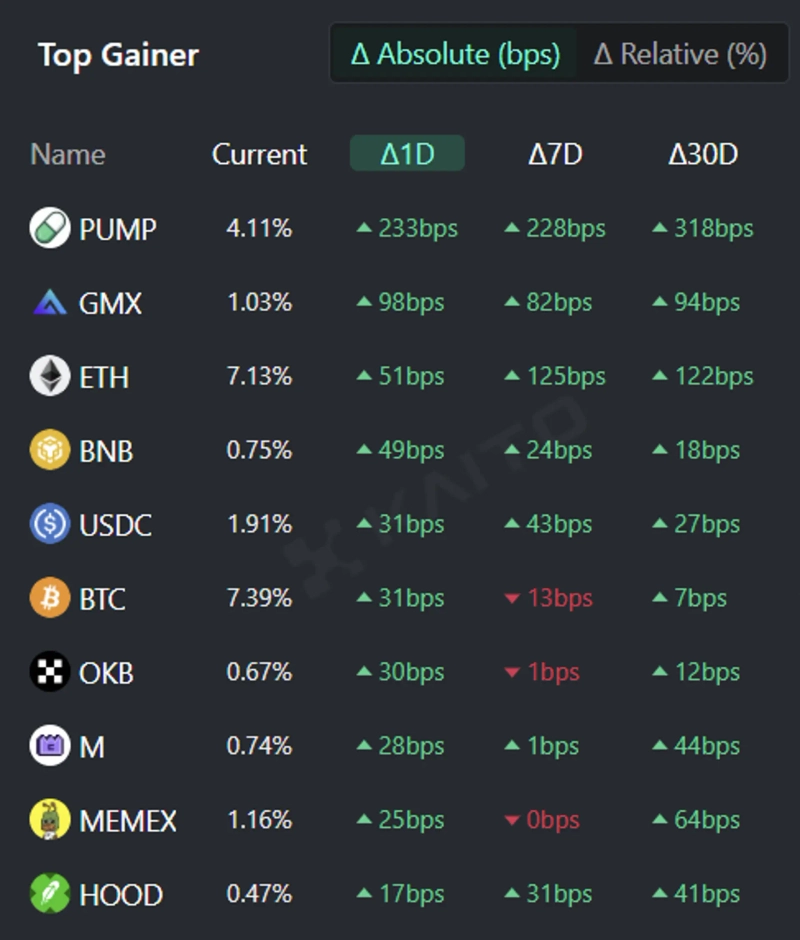The image size is (800, 940).
Task: Switch to Δ Relative (%) view
Action: click(680, 54)
